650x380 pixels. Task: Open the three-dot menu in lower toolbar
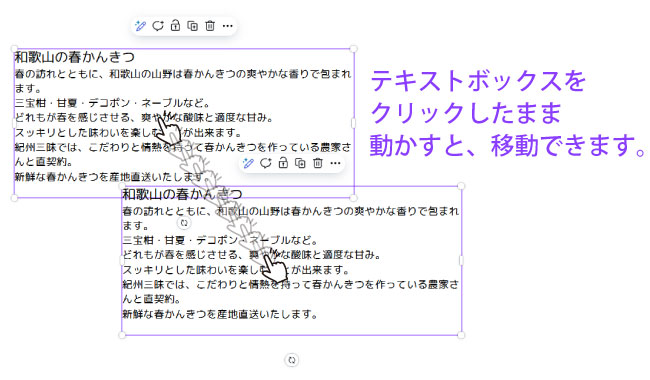(x=335, y=163)
